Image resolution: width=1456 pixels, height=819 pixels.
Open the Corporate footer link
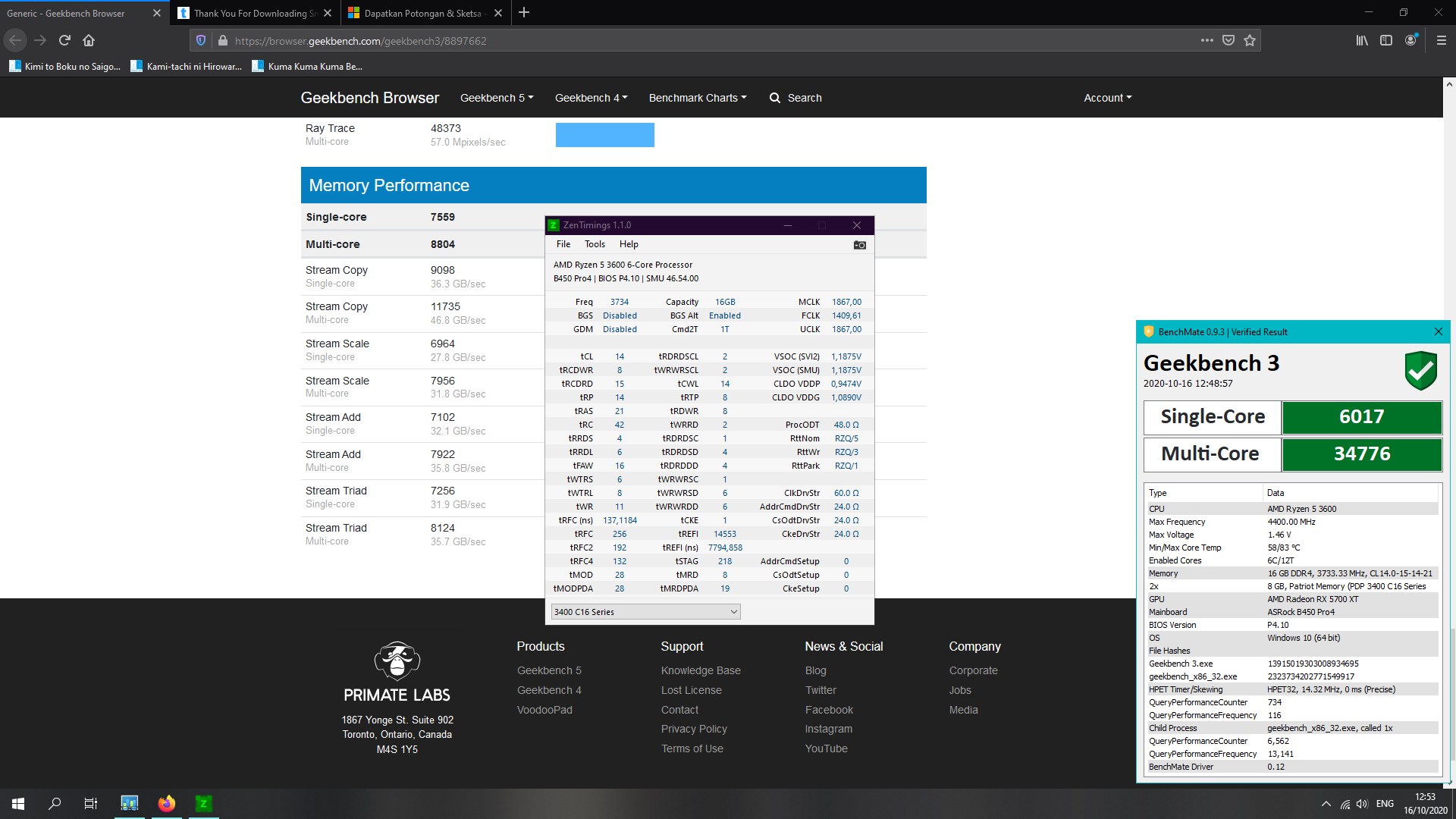(x=973, y=670)
